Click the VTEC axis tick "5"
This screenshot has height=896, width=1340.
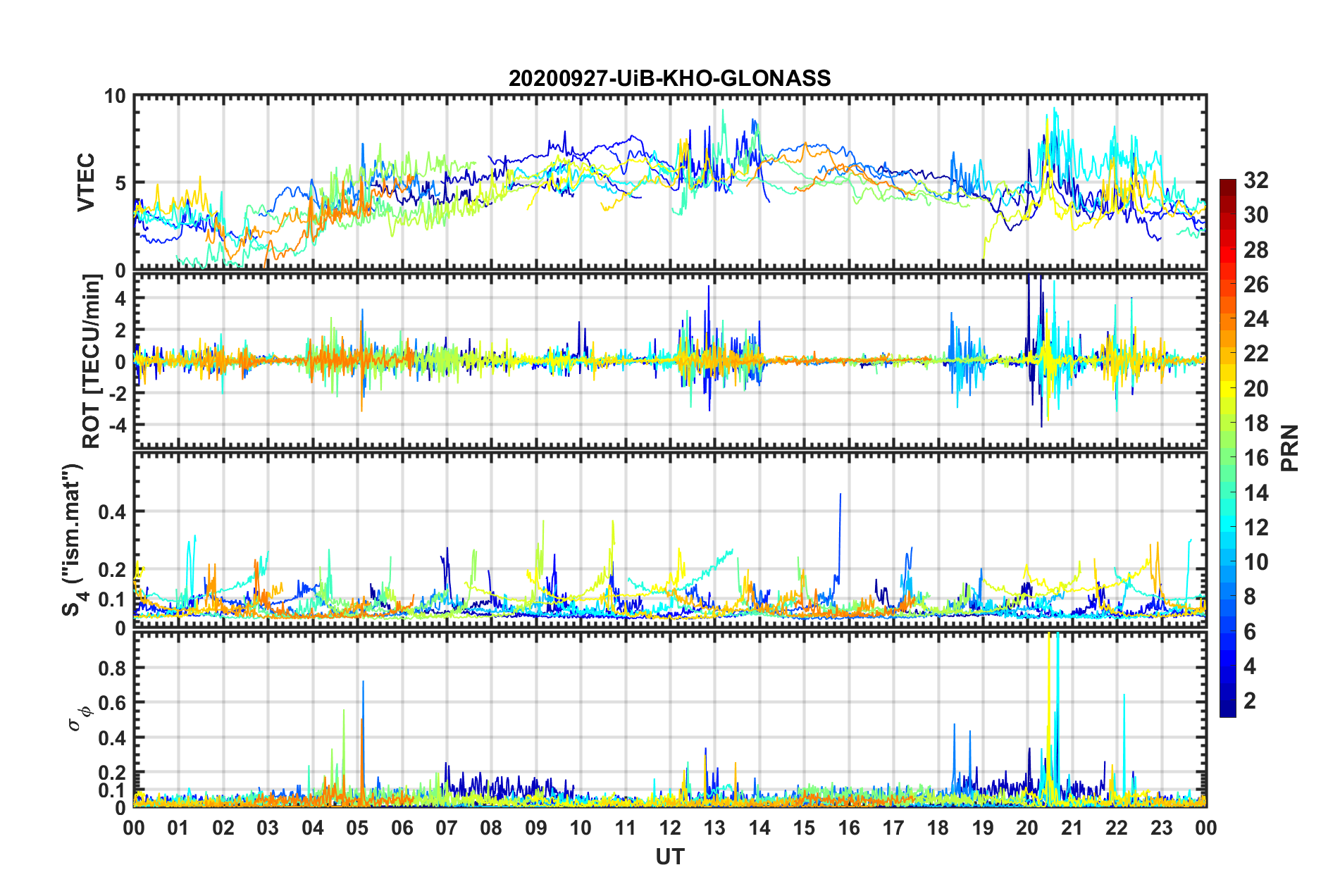(120, 183)
